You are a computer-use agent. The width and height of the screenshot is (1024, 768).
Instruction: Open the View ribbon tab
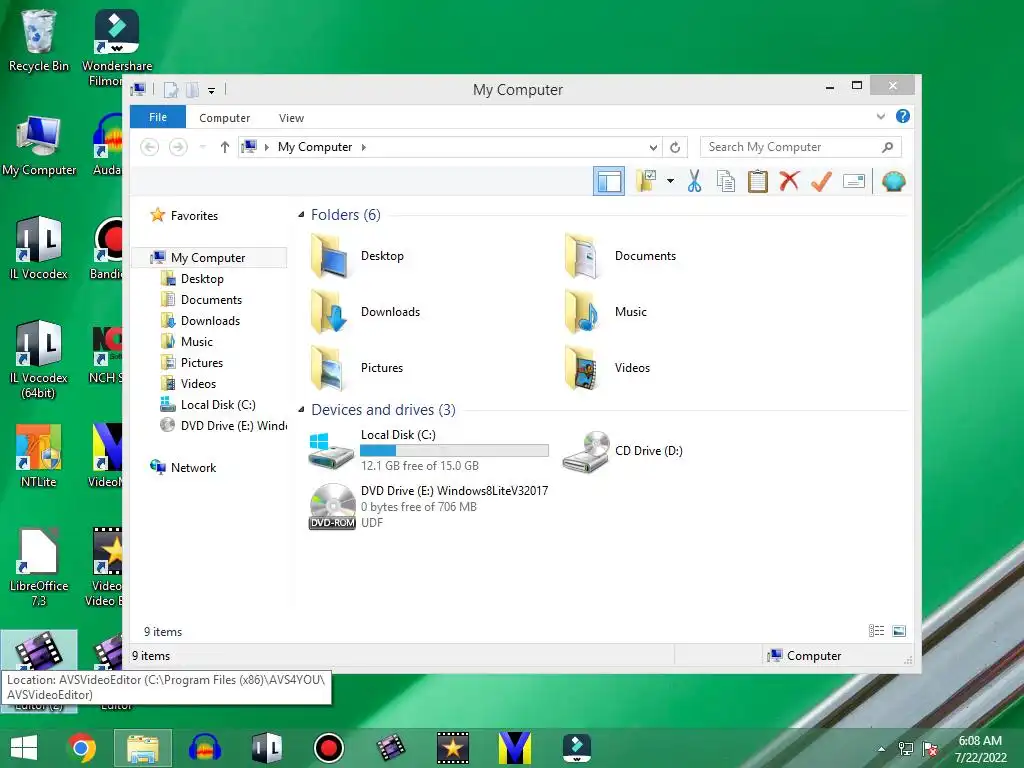[291, 118]
